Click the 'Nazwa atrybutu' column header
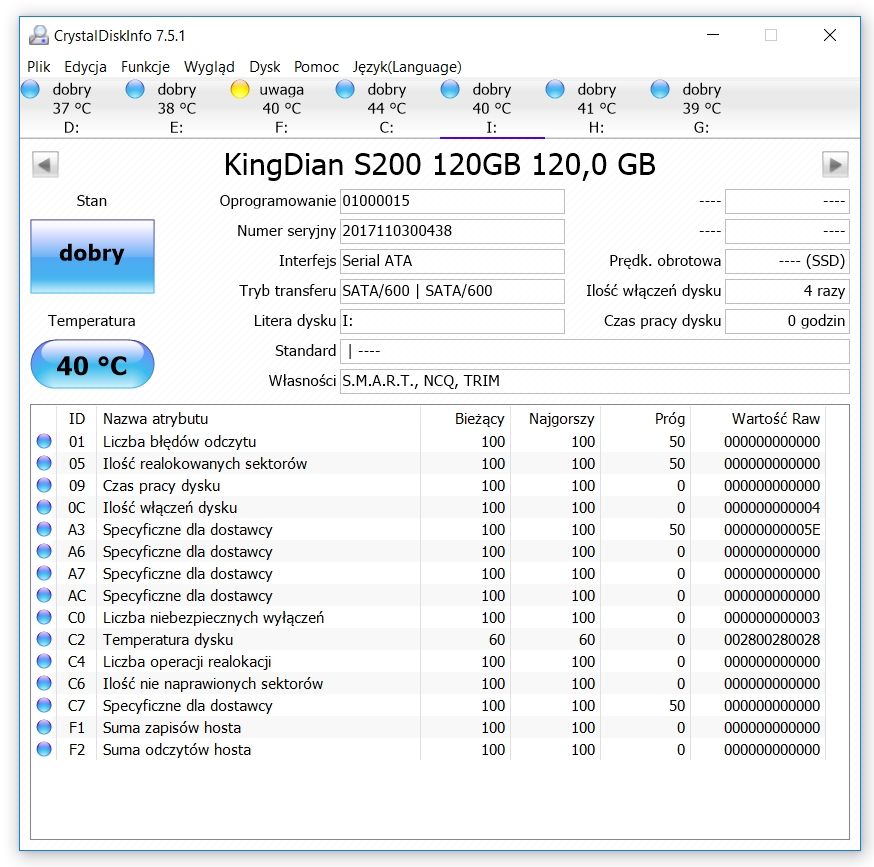 pos(258,419)
